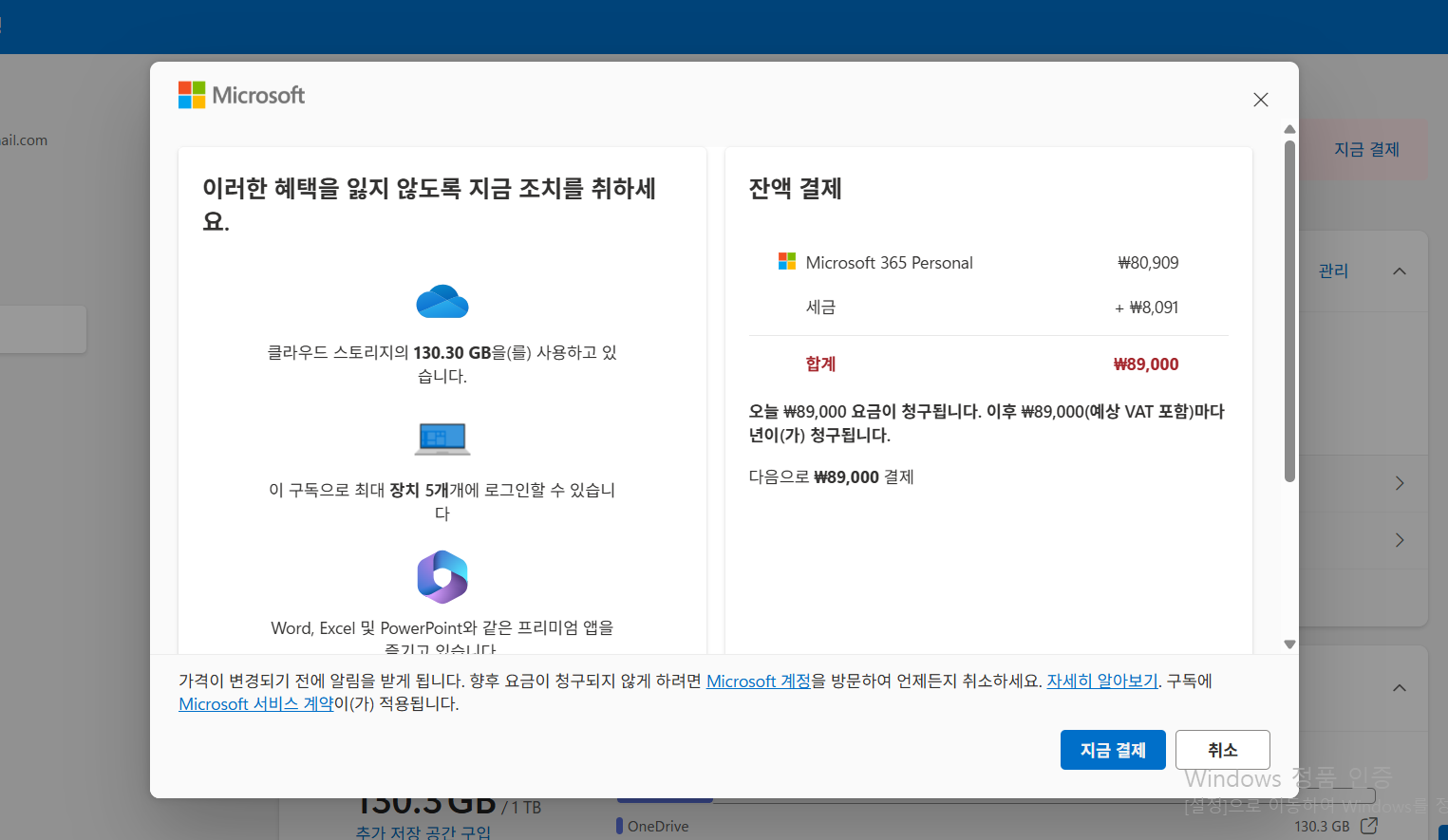Click the OneDrive cloud icon

coord(442,301)
